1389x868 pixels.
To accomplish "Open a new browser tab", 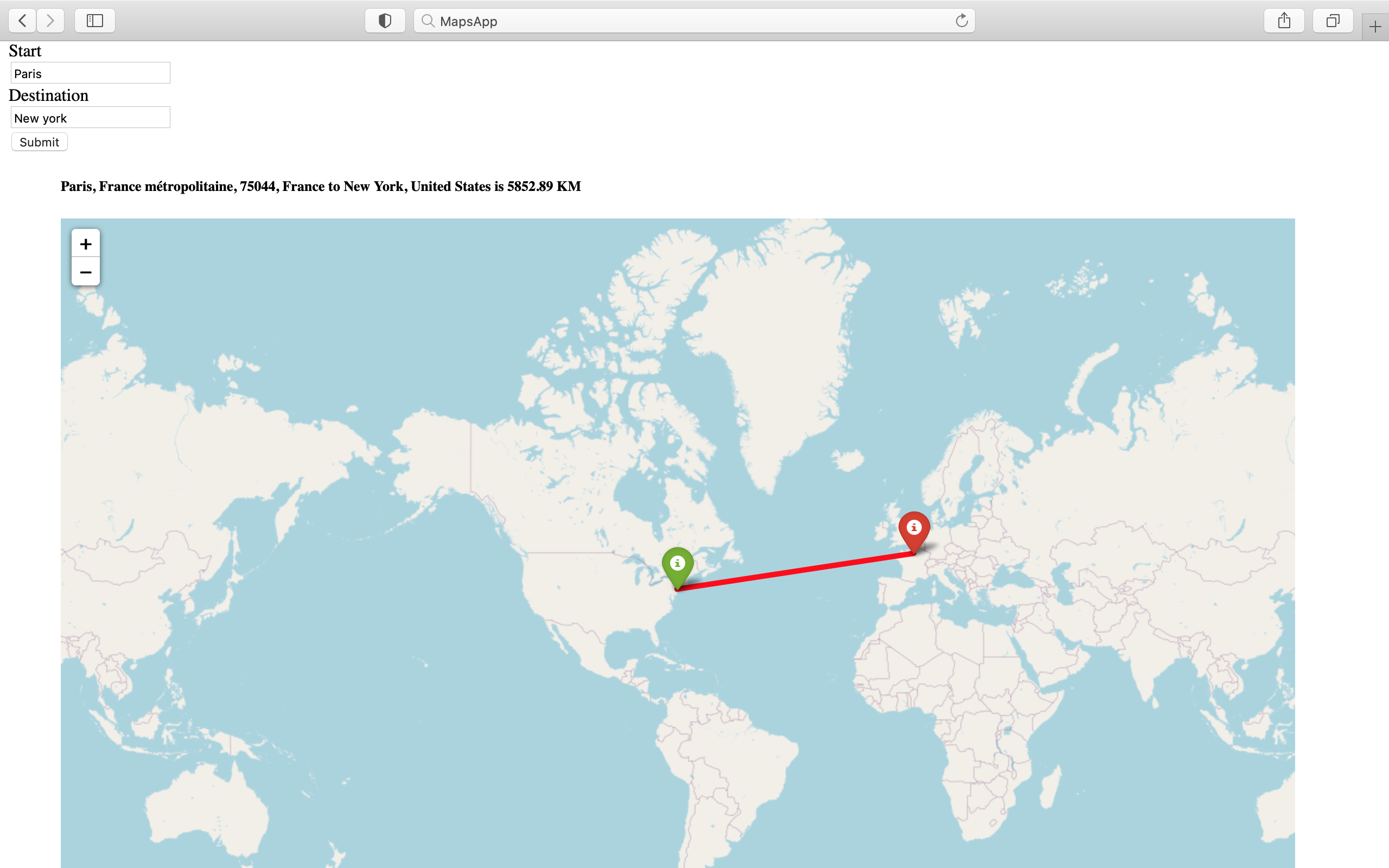I will [1375, 26].
